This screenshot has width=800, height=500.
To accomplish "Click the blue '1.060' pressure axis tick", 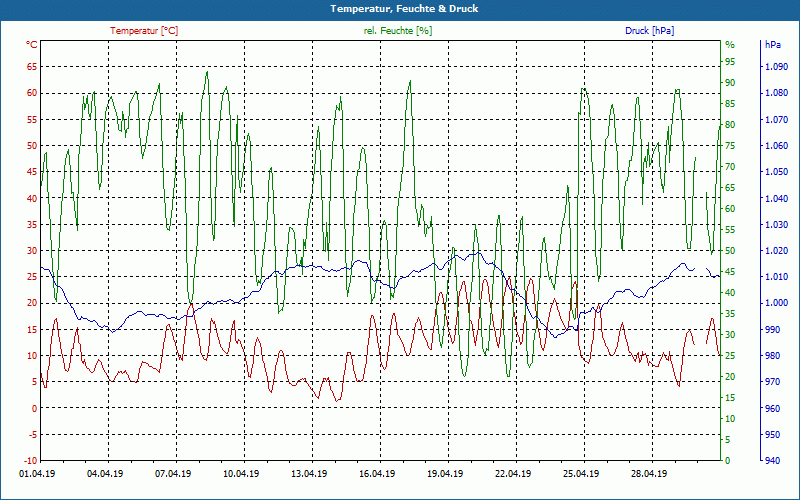I will [x=776, y=145].
